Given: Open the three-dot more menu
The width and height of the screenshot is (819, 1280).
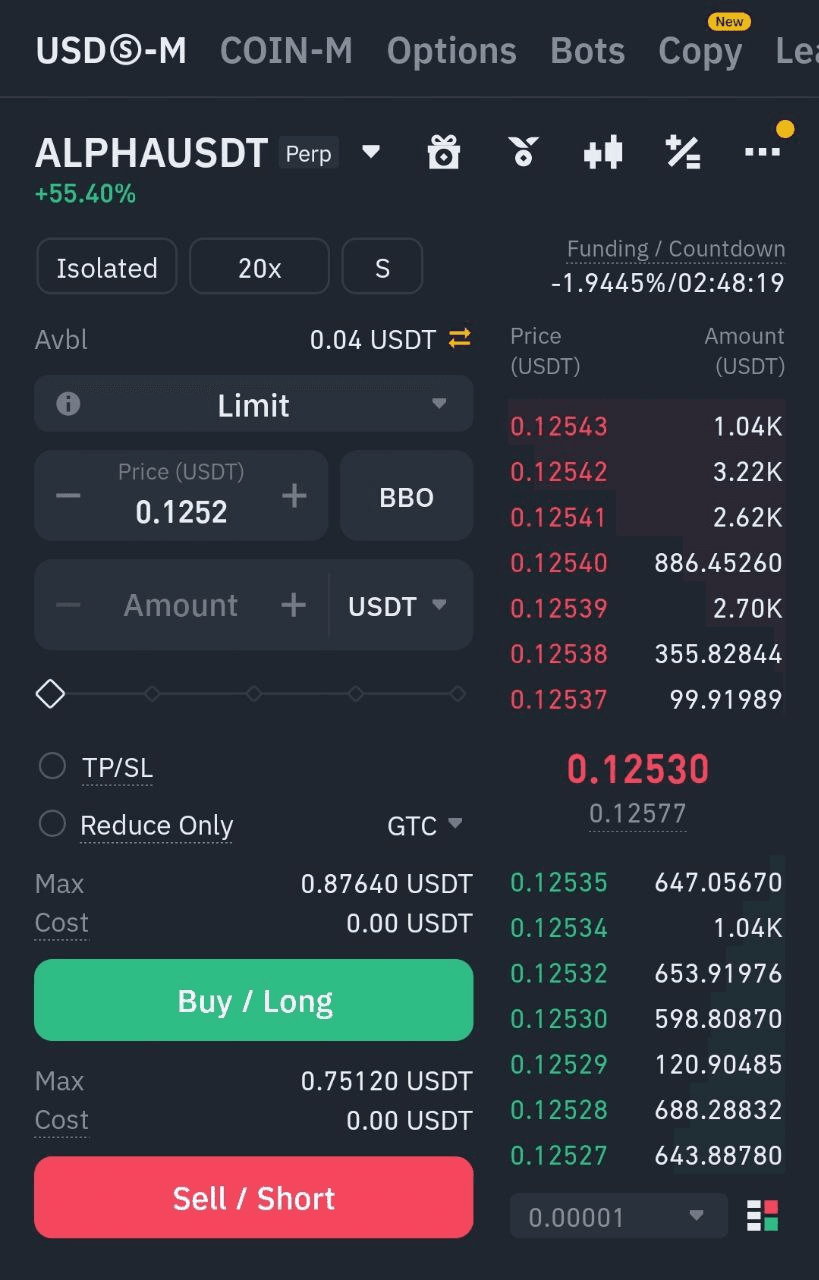Looking at the screenshot, I should pyautogui.click(x=762, y=152).
